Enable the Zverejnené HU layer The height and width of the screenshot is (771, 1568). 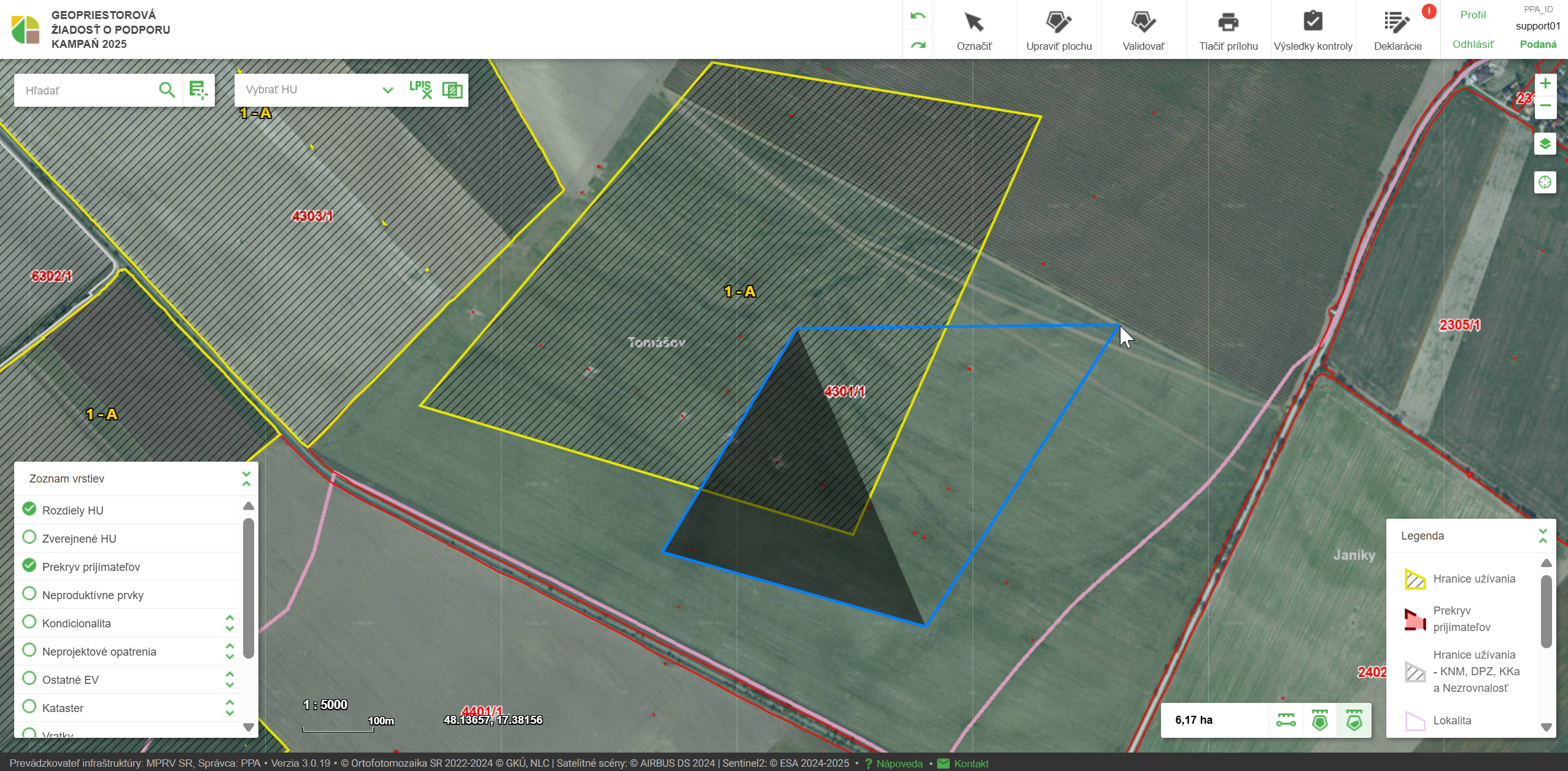(29, 537)
